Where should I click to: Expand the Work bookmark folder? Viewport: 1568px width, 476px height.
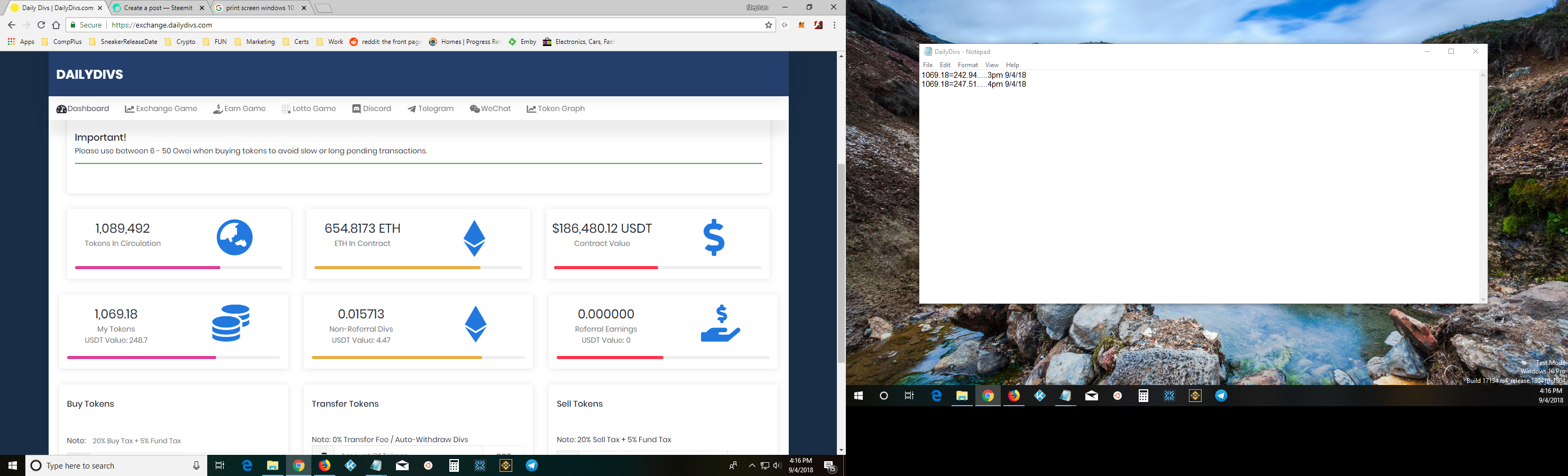[329, 42]
